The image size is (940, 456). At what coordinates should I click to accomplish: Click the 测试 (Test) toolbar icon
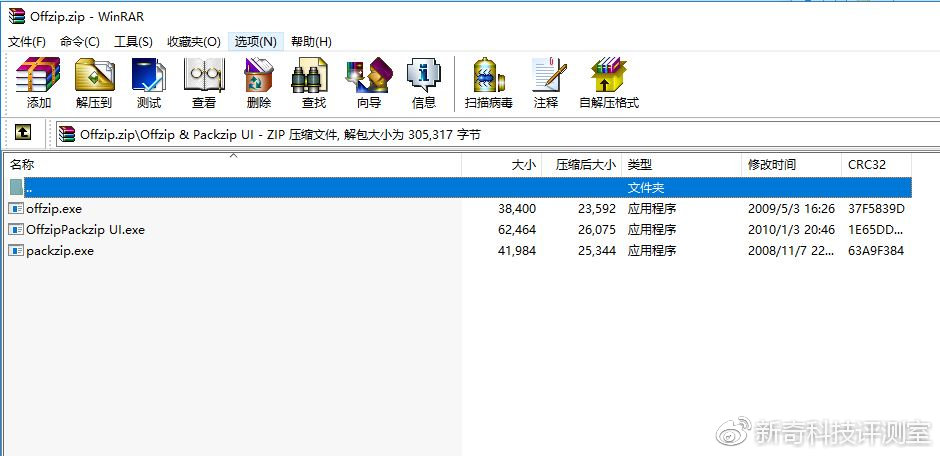click(149, 75)
